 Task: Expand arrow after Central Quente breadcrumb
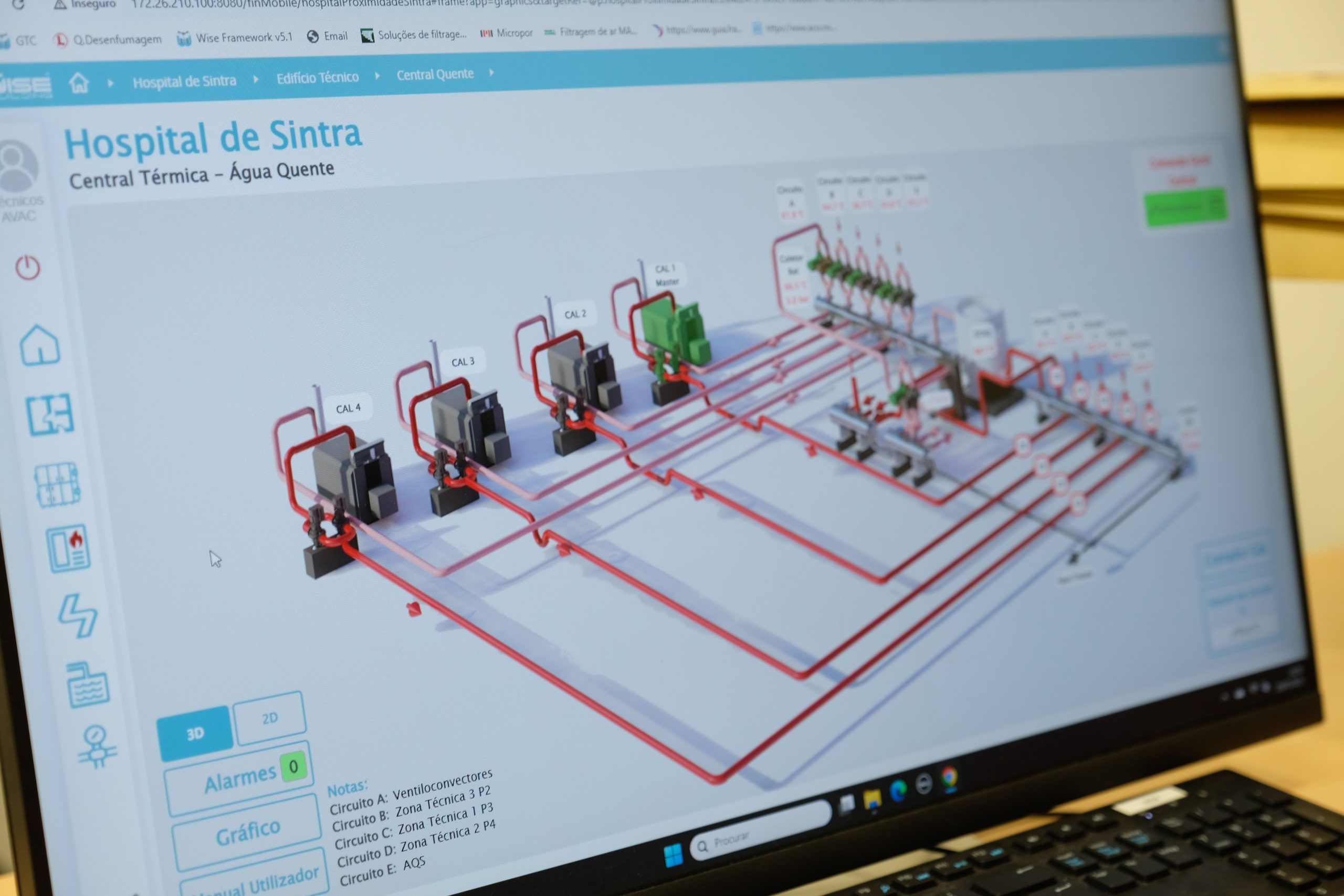[491, 72]
